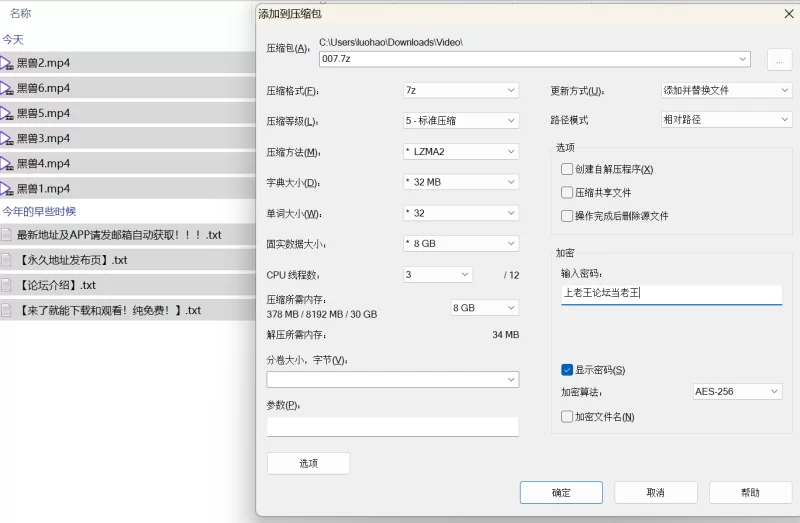Open 固实数据大小 8 GB dropdown
The height and width of the screenshot is (523, 800).
tap(461, 244)
